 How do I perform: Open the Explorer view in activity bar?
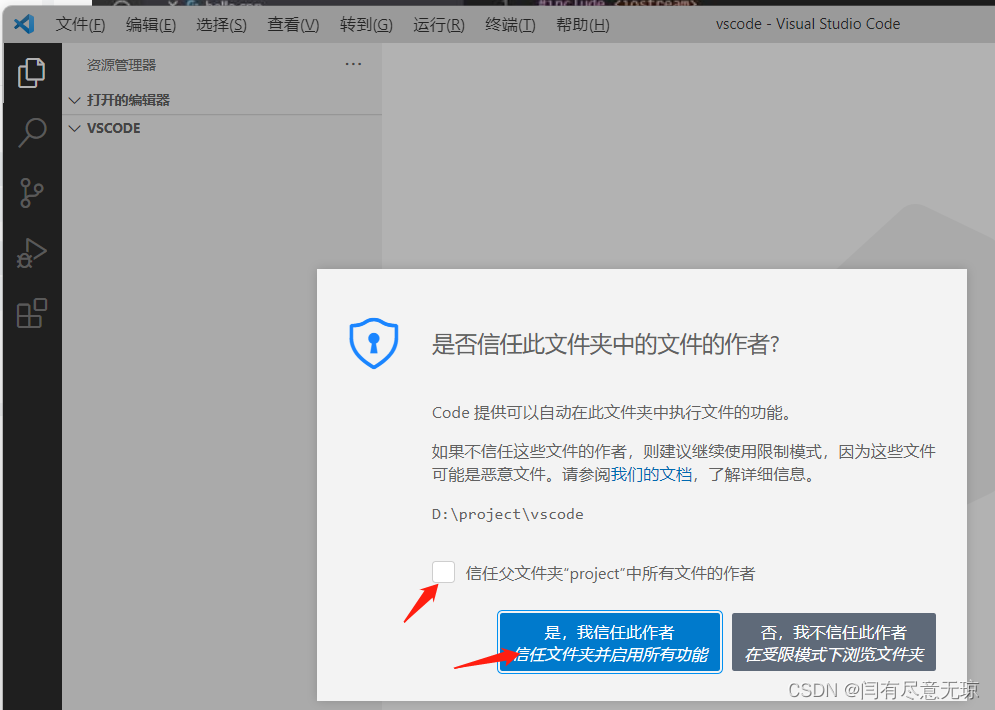pos(31,73)
